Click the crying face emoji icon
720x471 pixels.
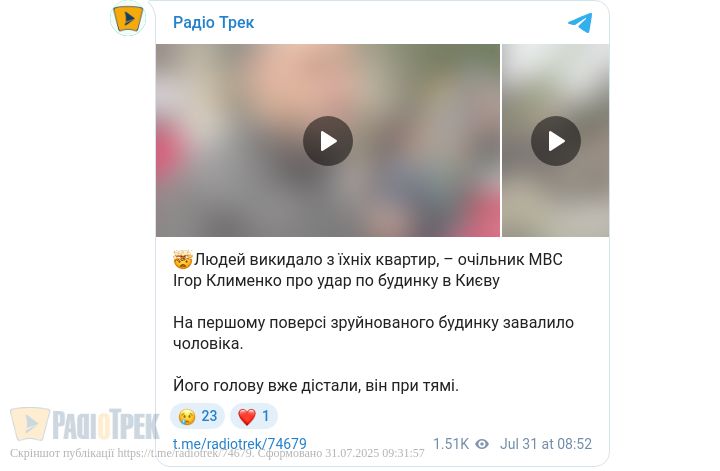pyautogui.click(x=187, y=416)
